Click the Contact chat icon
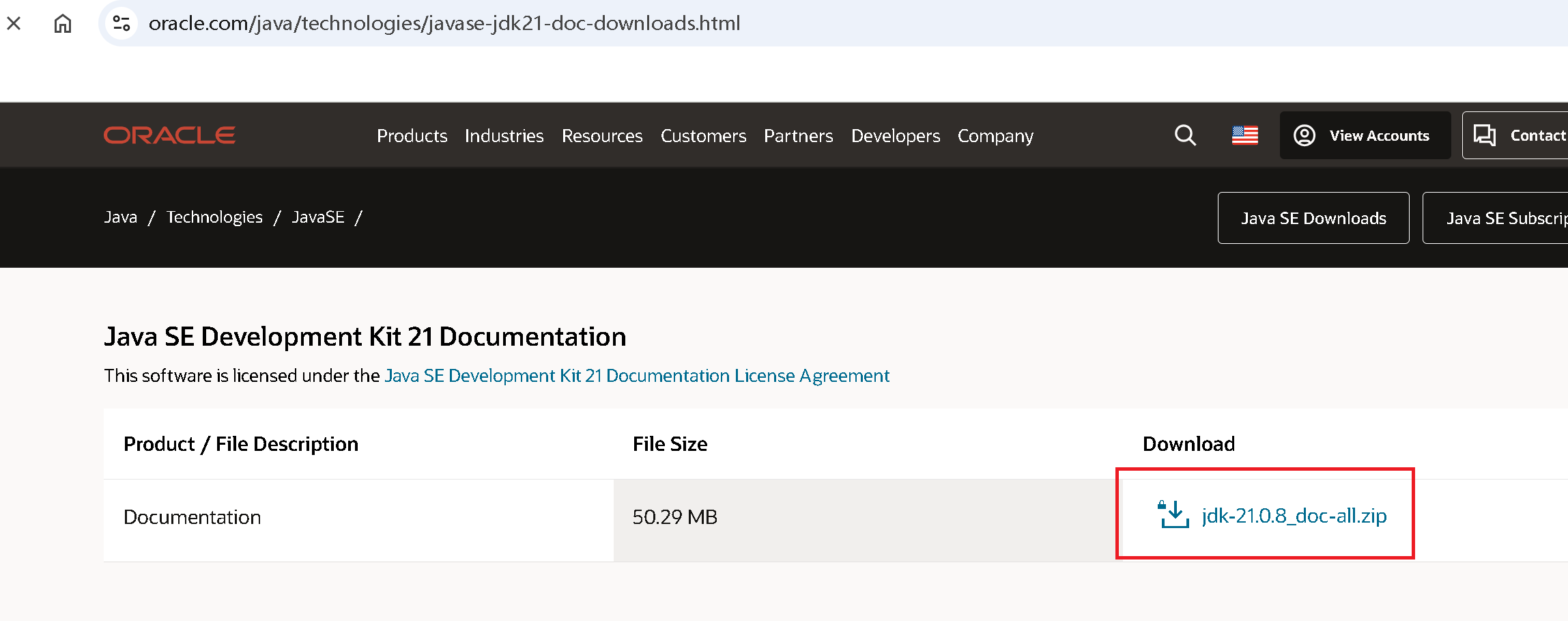The height and width of the screenshot is (621, 1568). click(x=1484, y=135)
